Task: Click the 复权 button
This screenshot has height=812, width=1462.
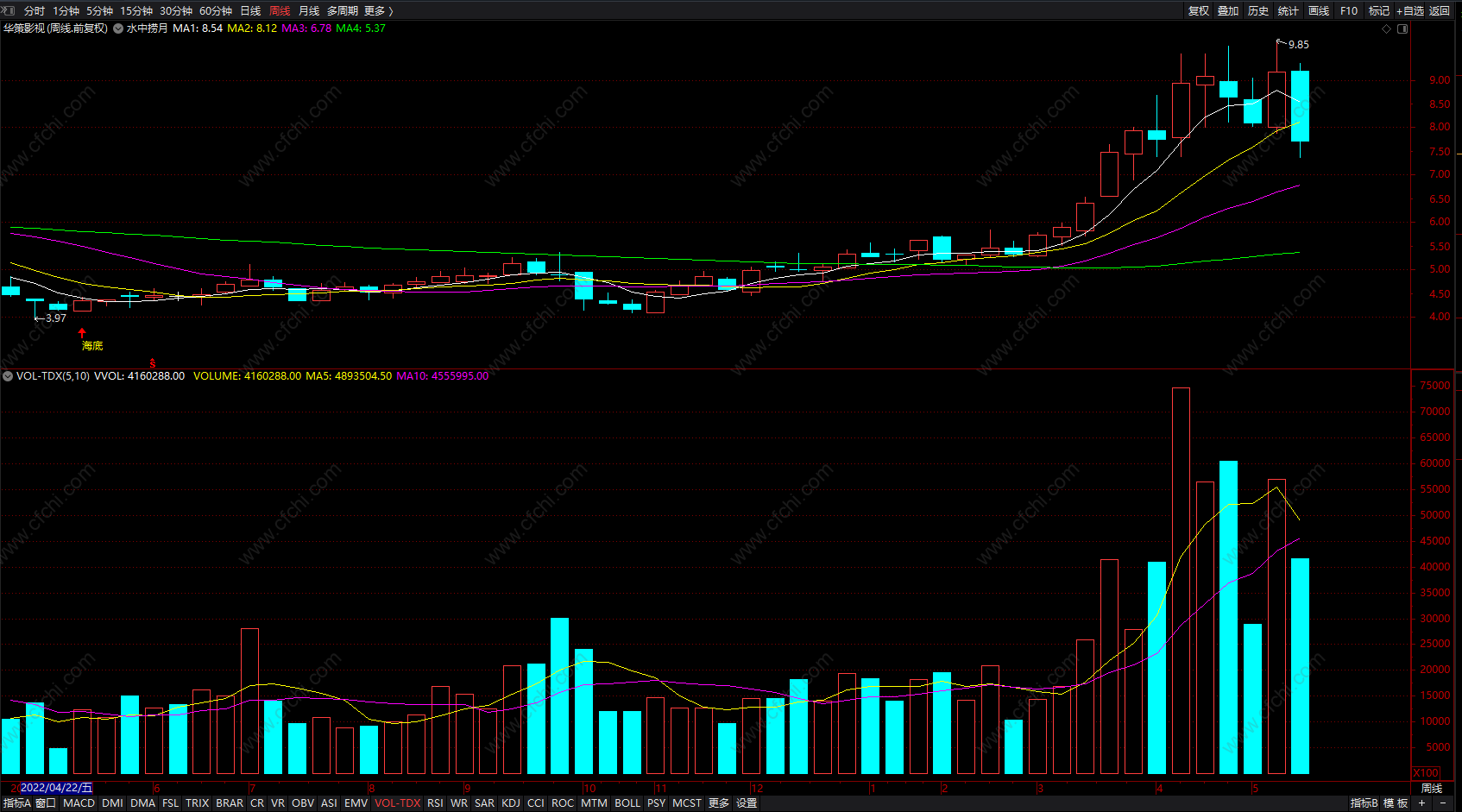Action: click(1199, 11)
